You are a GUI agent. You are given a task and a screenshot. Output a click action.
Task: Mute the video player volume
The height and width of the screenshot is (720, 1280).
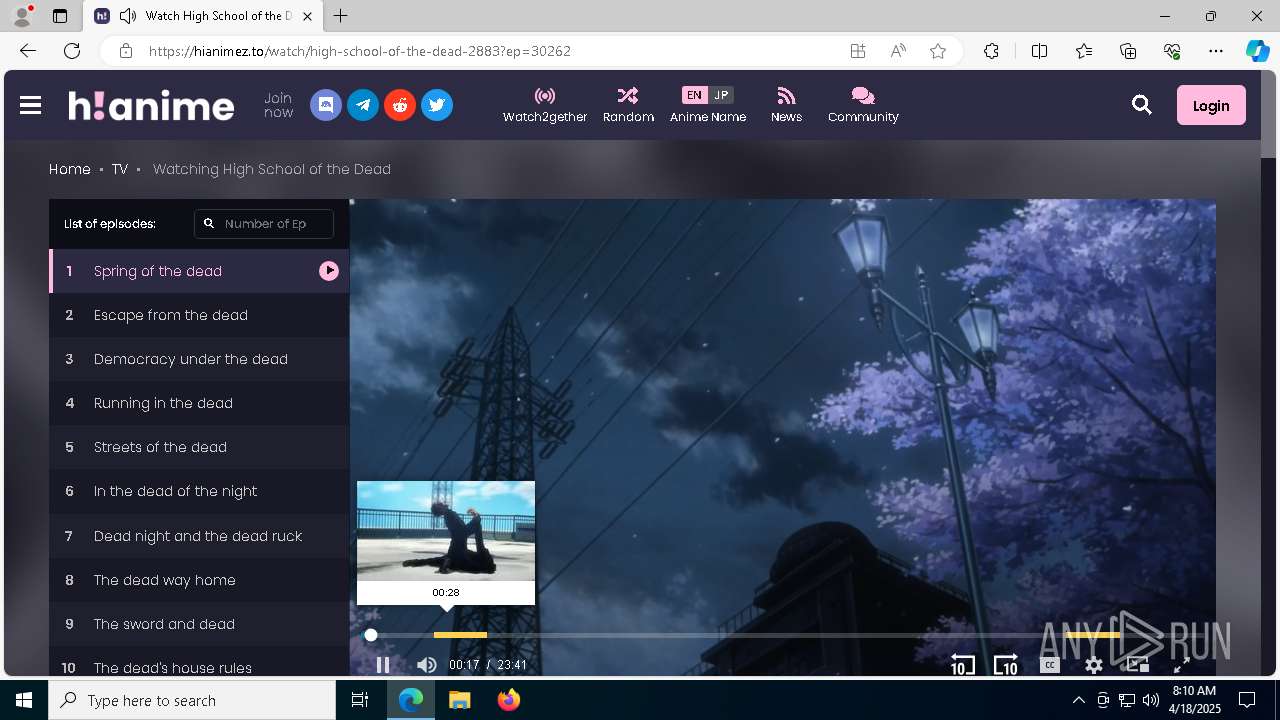click(427, 665)
